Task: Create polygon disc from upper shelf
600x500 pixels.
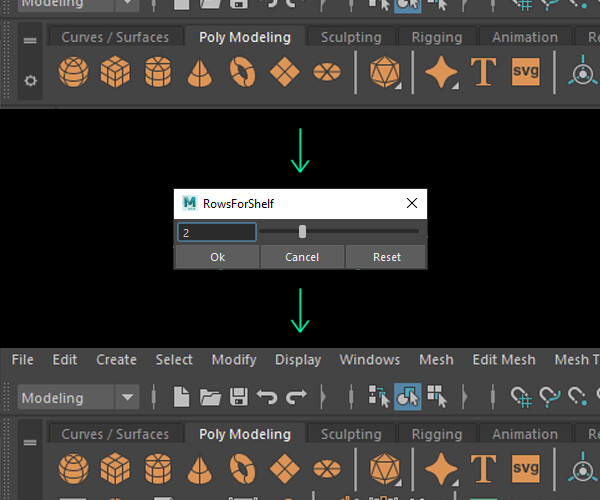Action: [x=327, y=72]
